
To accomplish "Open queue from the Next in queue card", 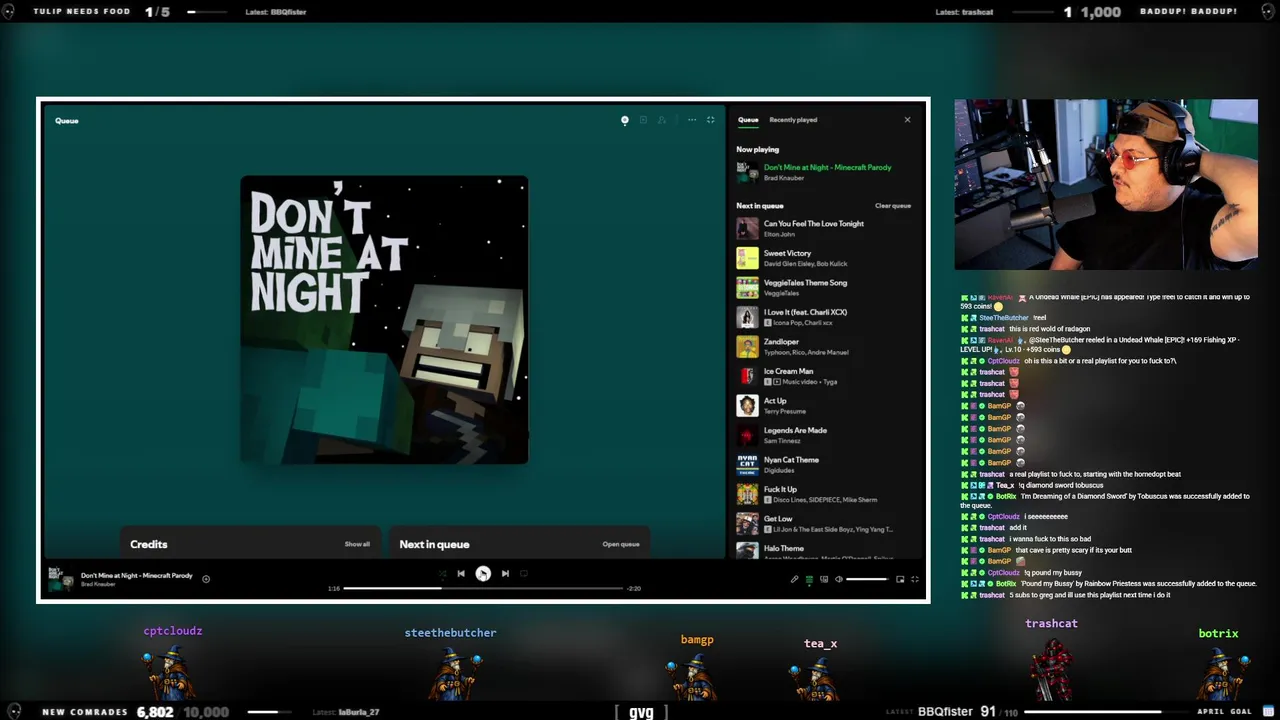I will pyautogui.click(x=620, y=544).
